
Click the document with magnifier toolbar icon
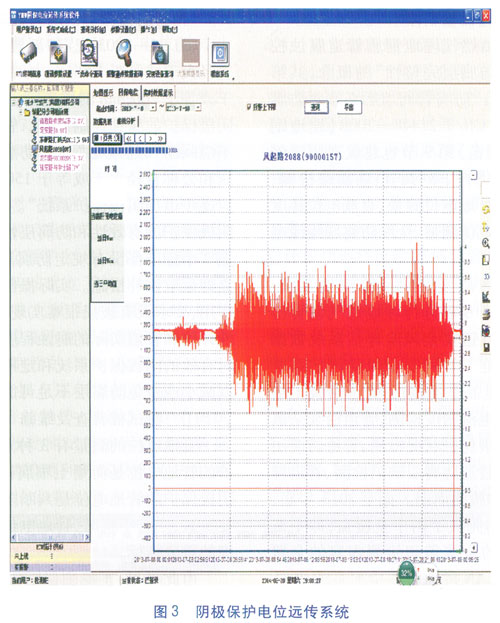89,53
